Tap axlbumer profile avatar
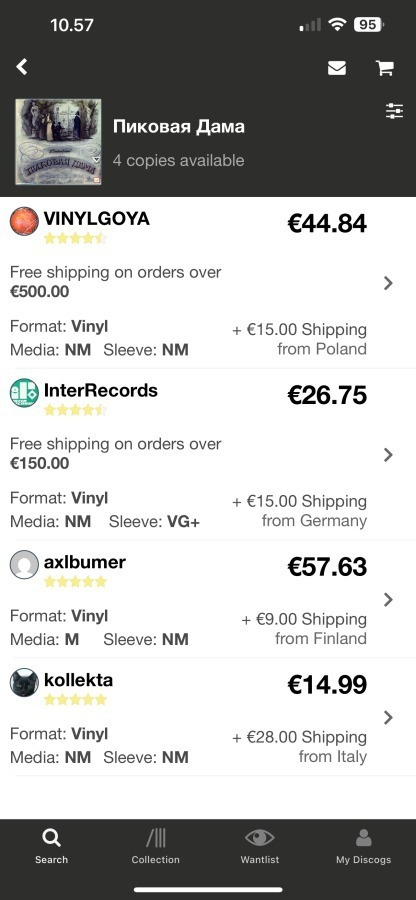 (24, 565)
